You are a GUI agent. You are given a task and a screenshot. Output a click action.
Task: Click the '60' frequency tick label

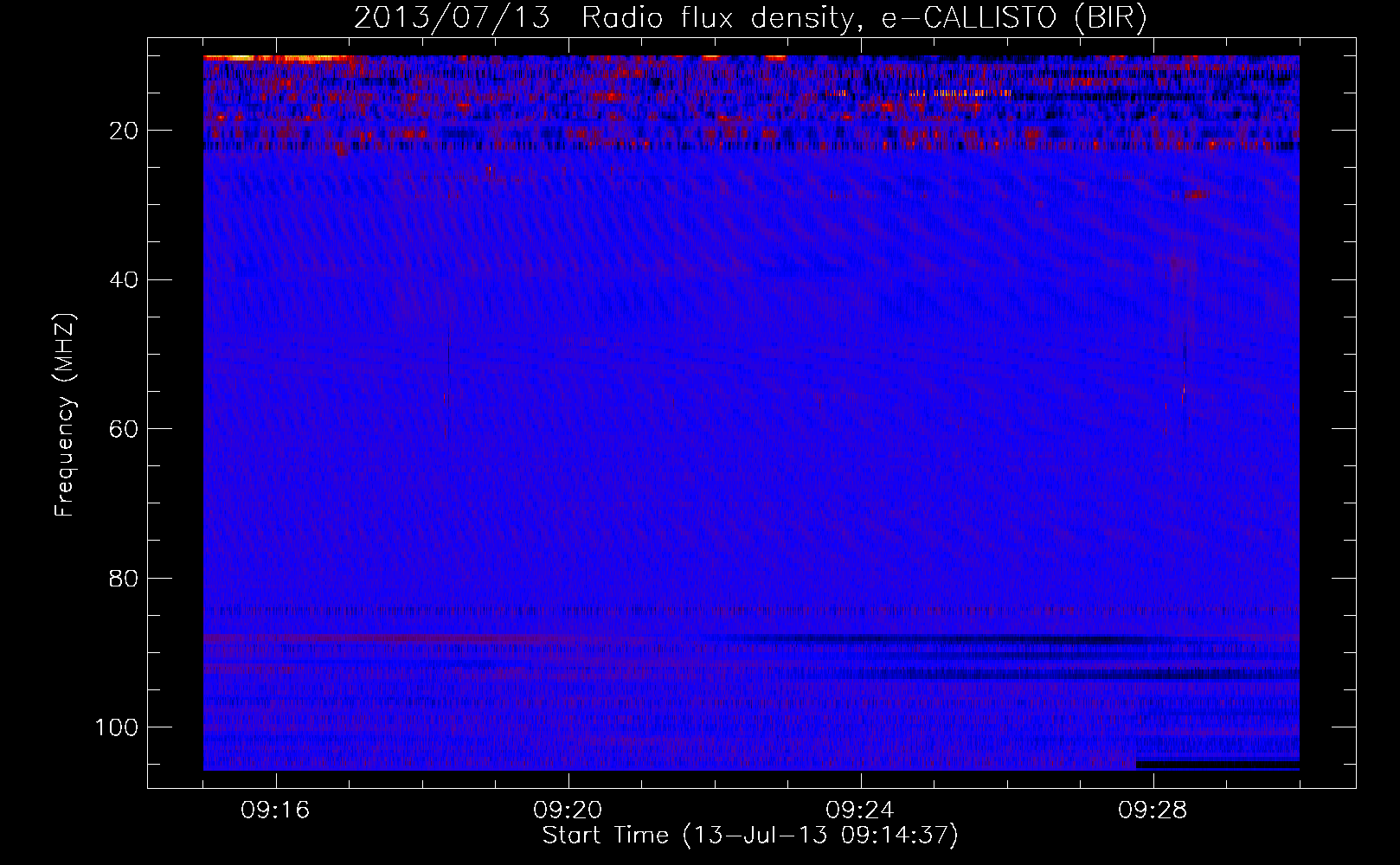124,429
